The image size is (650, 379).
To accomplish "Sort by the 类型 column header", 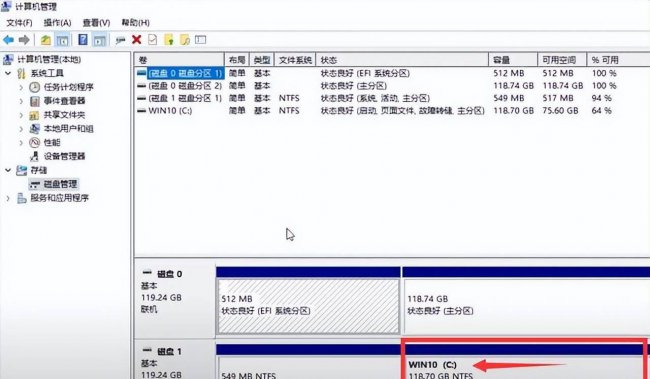I will click(x=262, y=60).
